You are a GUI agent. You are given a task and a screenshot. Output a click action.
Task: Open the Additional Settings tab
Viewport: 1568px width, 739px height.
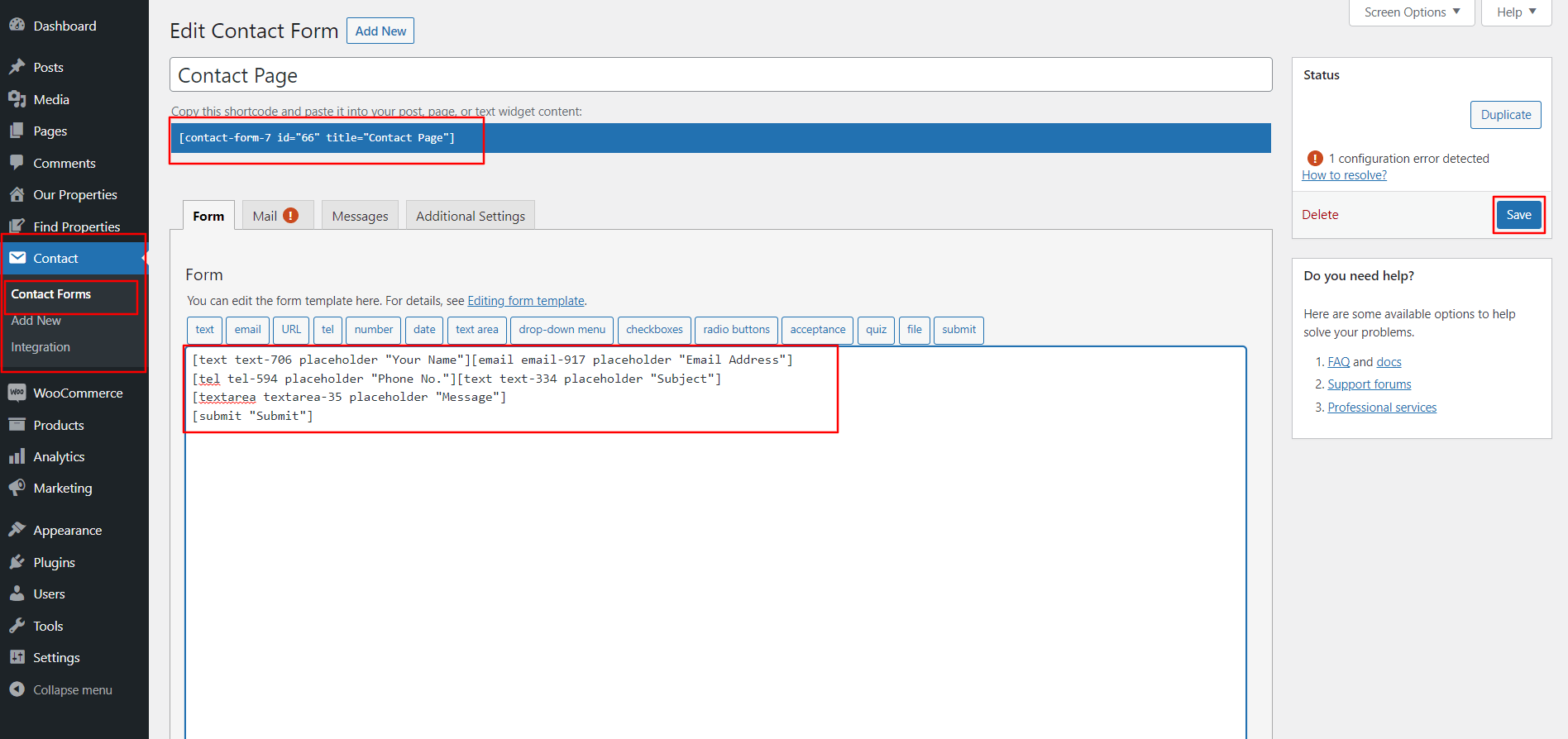coord(471,215)
